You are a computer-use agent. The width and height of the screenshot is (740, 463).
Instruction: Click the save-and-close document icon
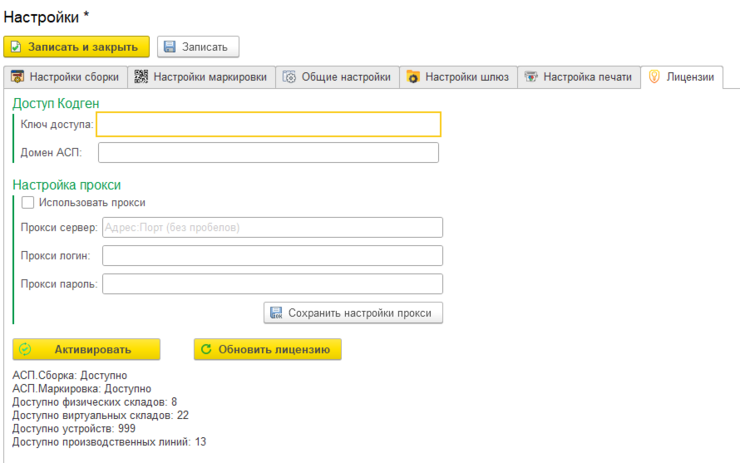pyautogui.click(x=16, y=47)
